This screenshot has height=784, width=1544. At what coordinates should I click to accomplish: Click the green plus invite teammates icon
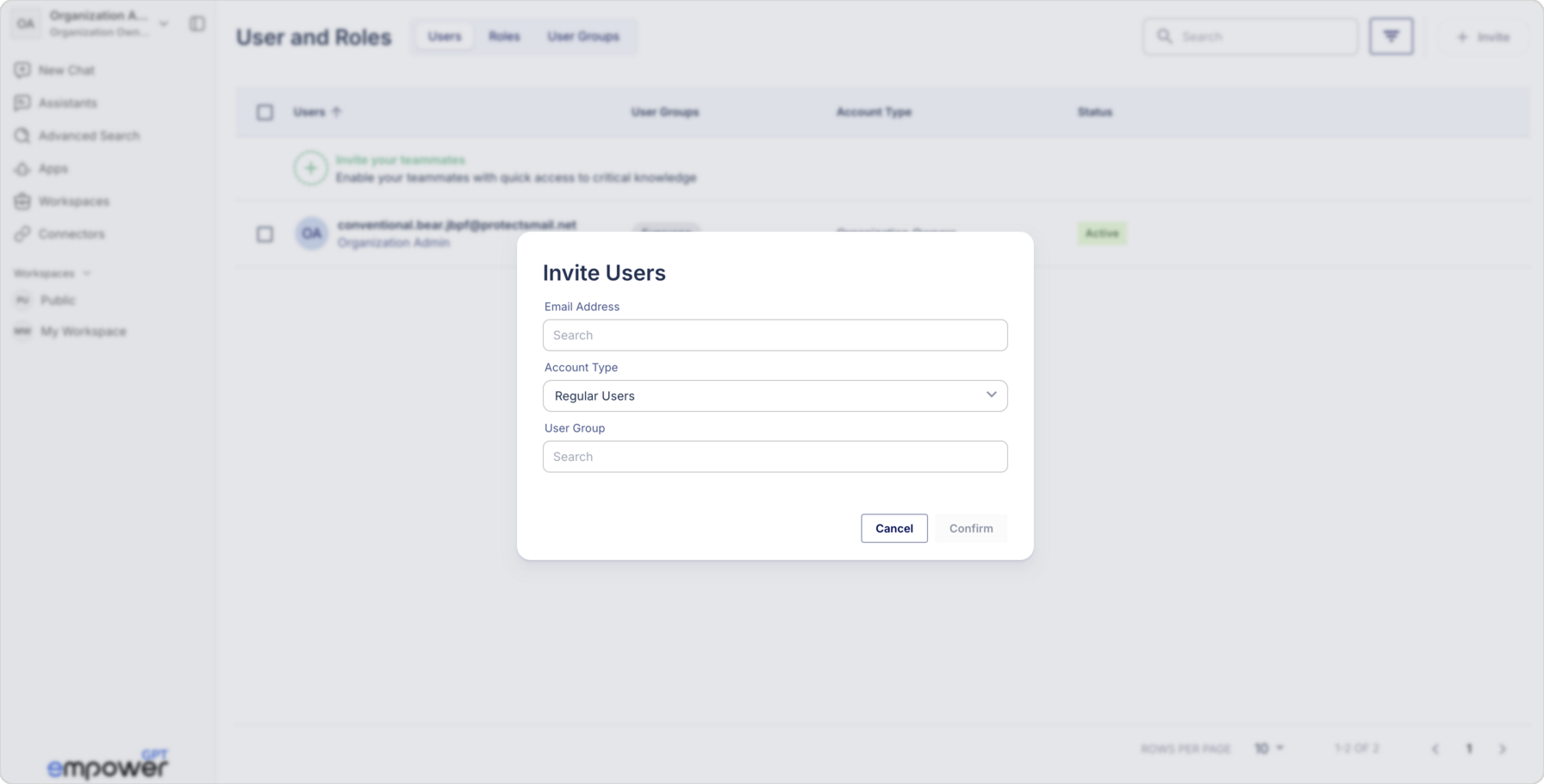[x=310, y=168]
